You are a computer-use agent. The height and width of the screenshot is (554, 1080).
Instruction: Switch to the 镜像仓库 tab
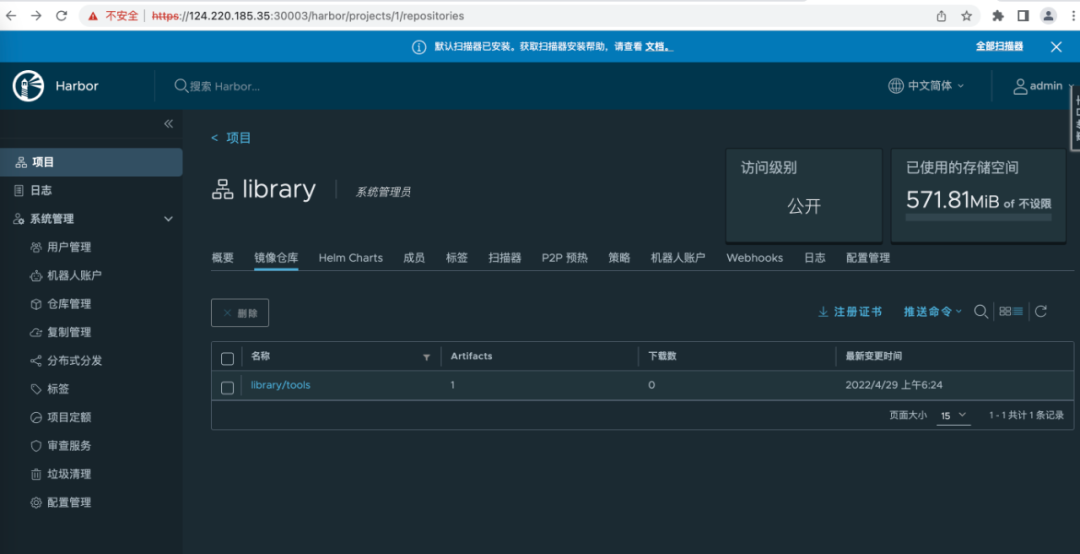pyautogui.click(x=276, y=258)
